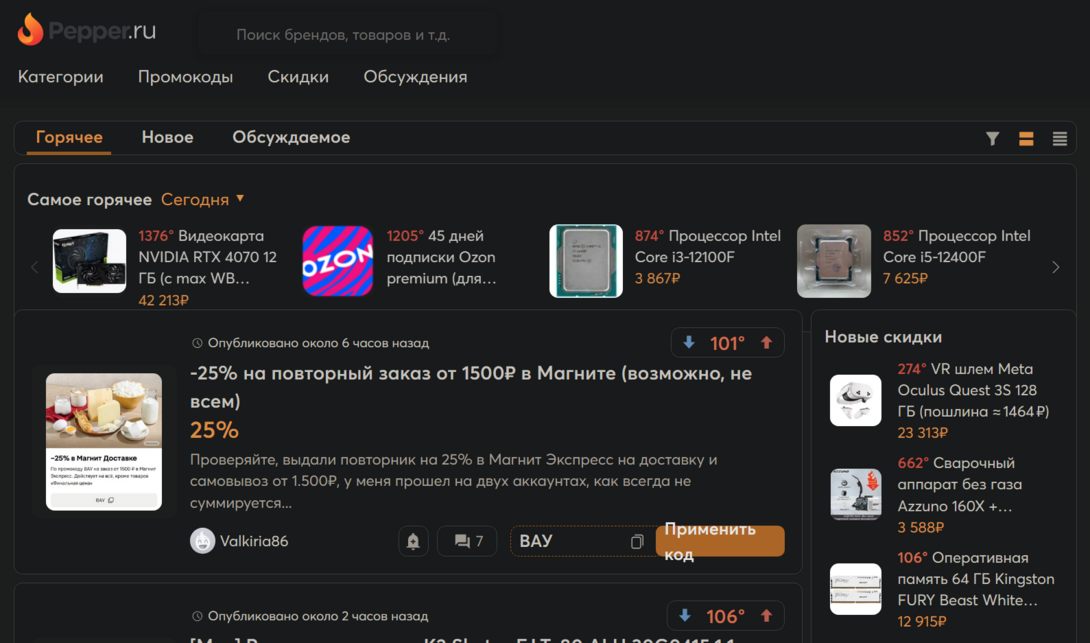Click the ВАУ promo code field

pyautogui.click(x=583, y=541)
